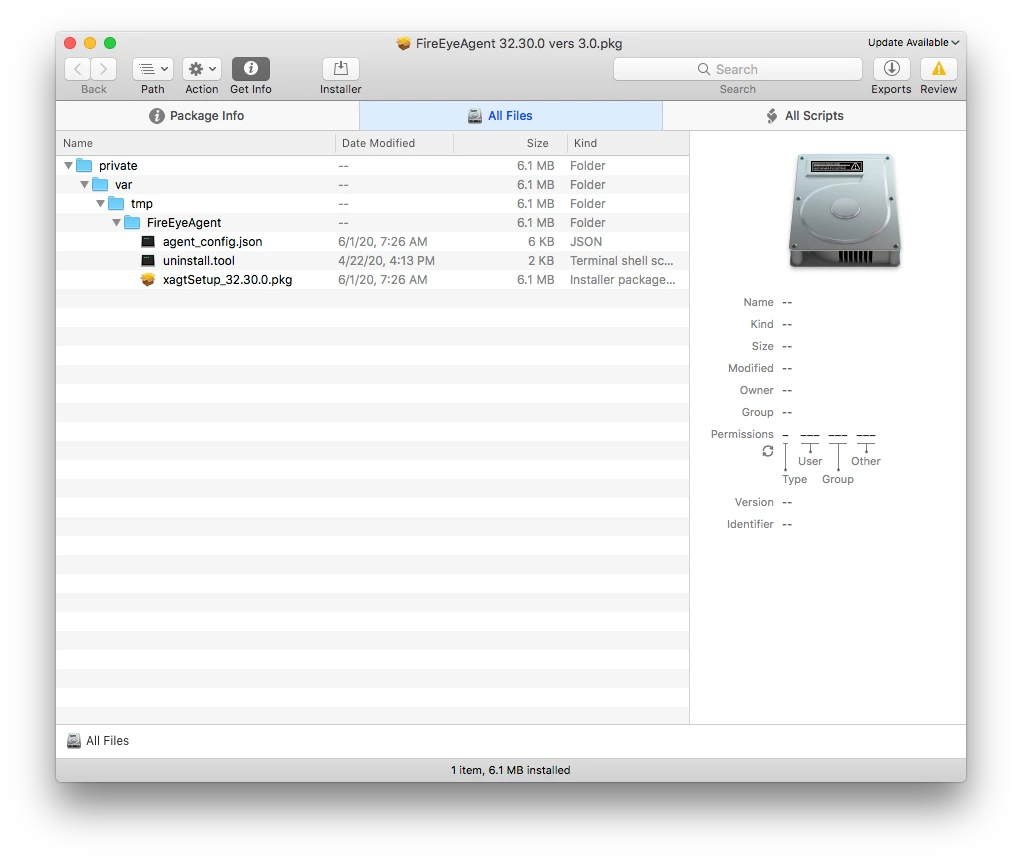Viewport: 1022px width, 862px height.
Task: Select the xagtSetup_32.30.0.pkg package icon
Action: pyautogui.click(x=148, y=280)
